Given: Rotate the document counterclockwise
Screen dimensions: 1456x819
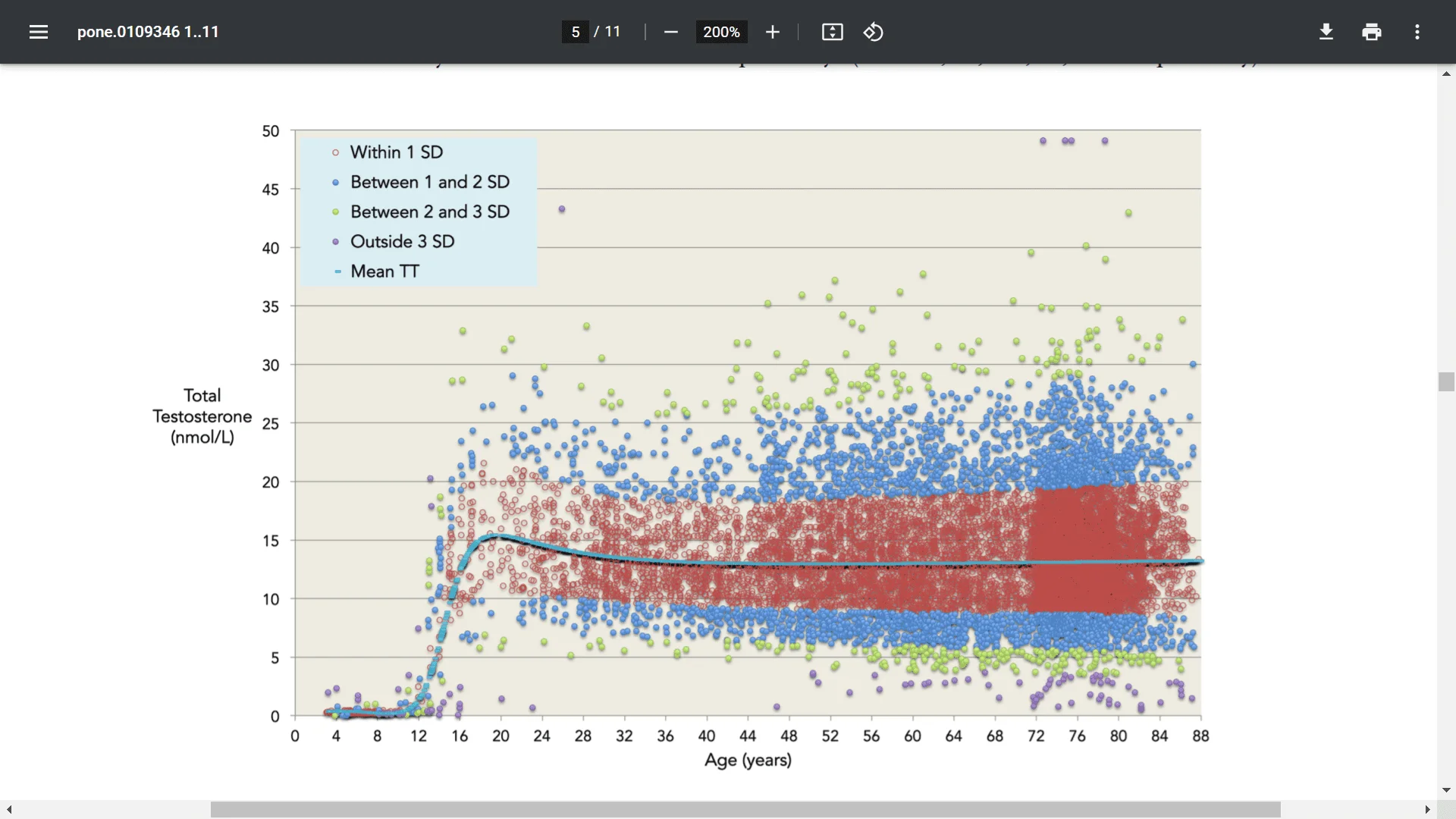Looking at the screenshot, I should (x=873, y=32).
